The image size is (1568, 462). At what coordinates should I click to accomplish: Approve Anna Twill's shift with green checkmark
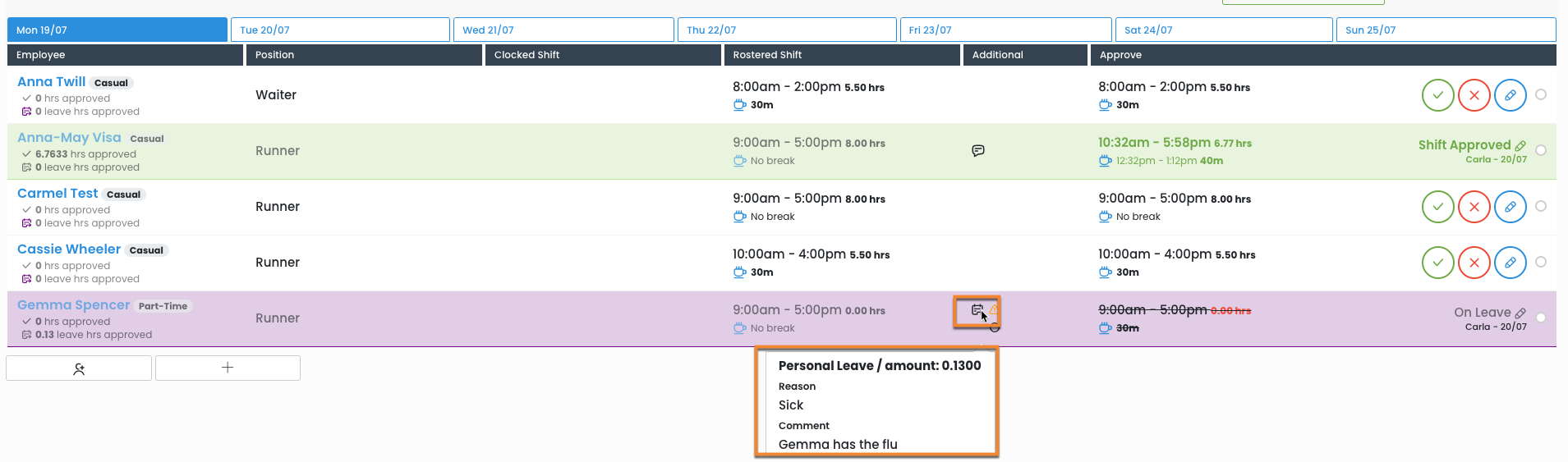click(1437, 95)
